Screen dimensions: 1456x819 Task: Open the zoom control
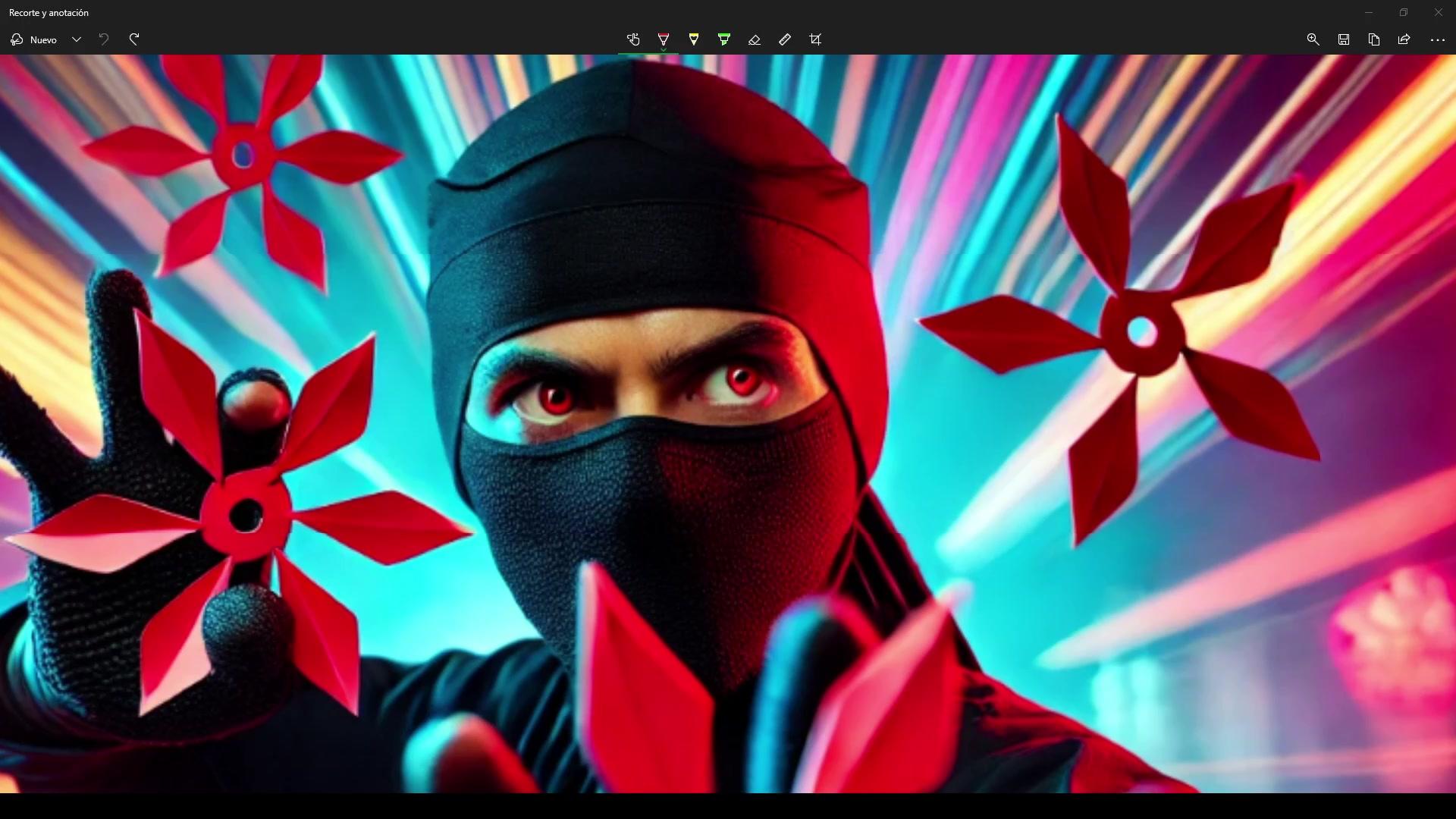pyautogui.click(x=1313, y=39)
